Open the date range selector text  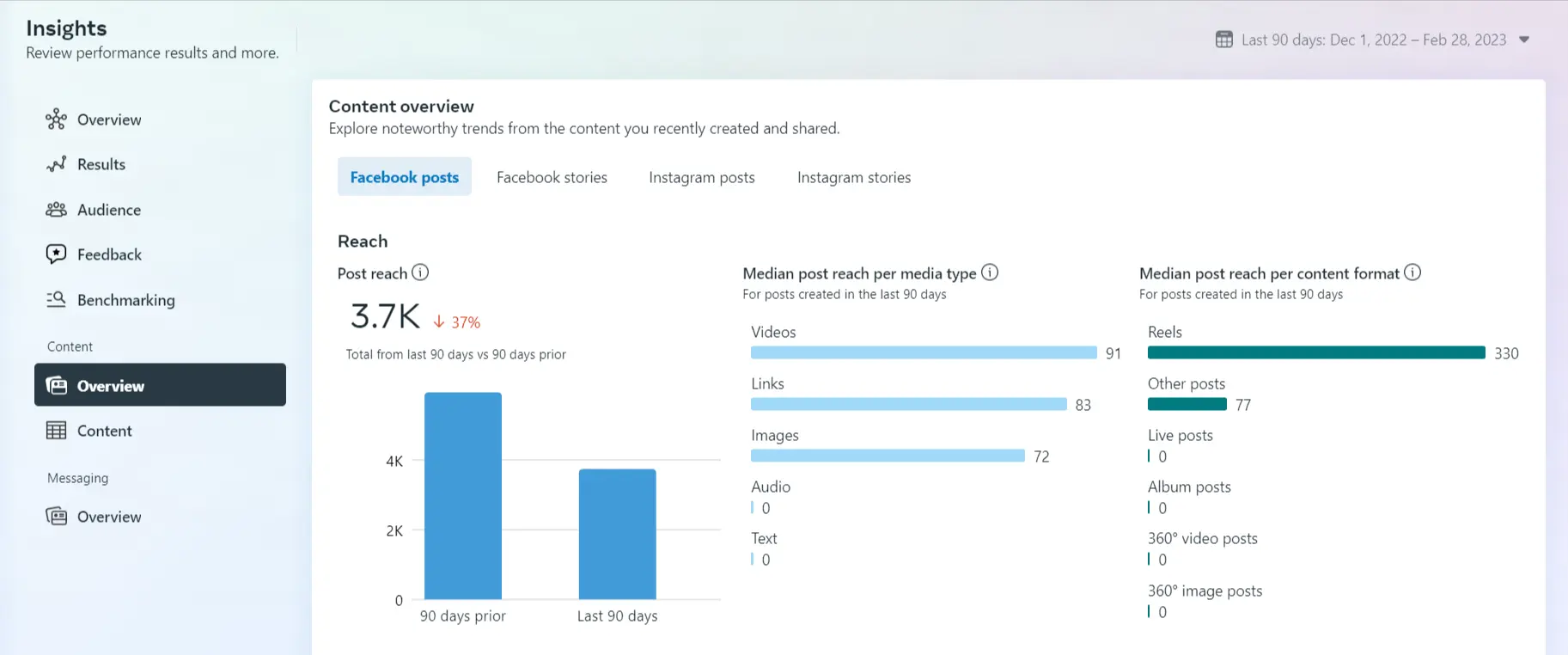tap(1373, 40)
